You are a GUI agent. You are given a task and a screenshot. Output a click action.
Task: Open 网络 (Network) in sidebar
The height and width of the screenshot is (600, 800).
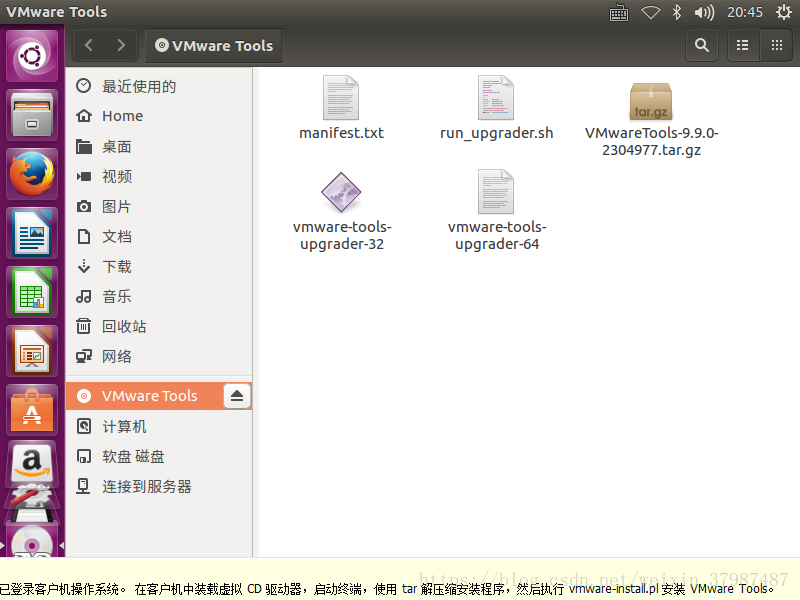pos(159,357)
